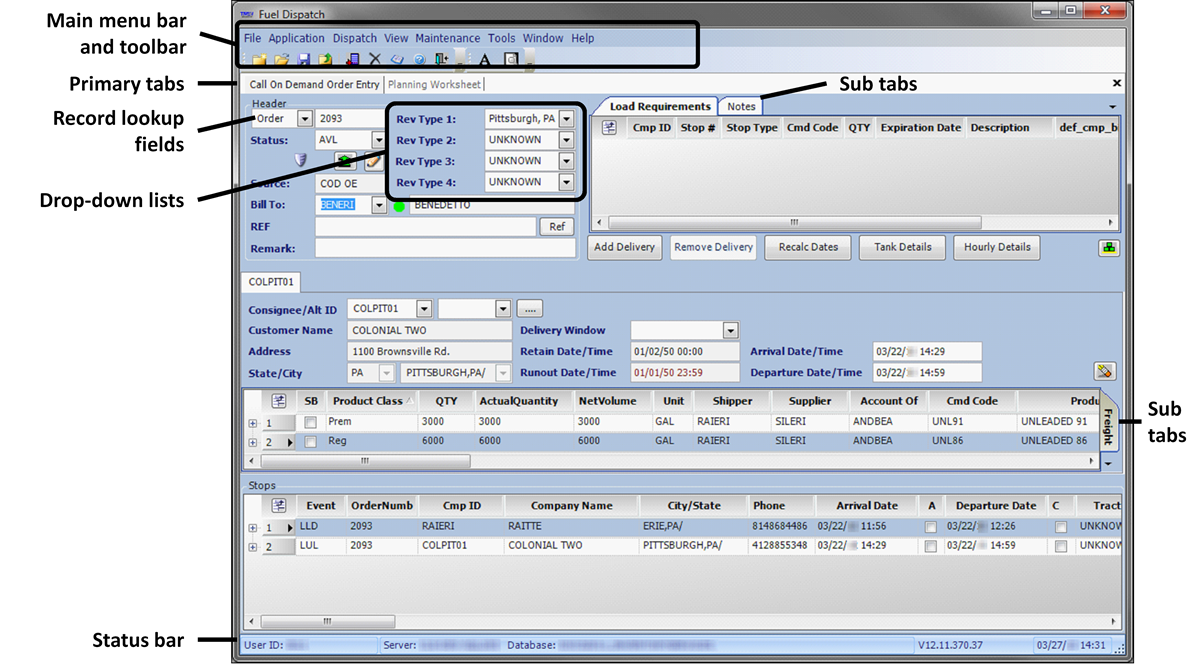Click the pencil edit icon right of Departure Date/Time
The image size is (1200, 666).
[x=1104, y=372]
